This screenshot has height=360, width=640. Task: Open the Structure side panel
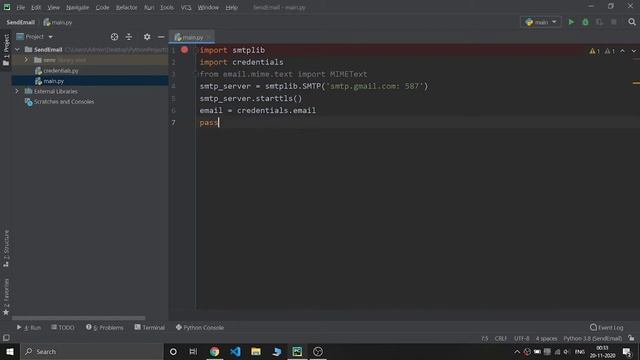(6, 249)
